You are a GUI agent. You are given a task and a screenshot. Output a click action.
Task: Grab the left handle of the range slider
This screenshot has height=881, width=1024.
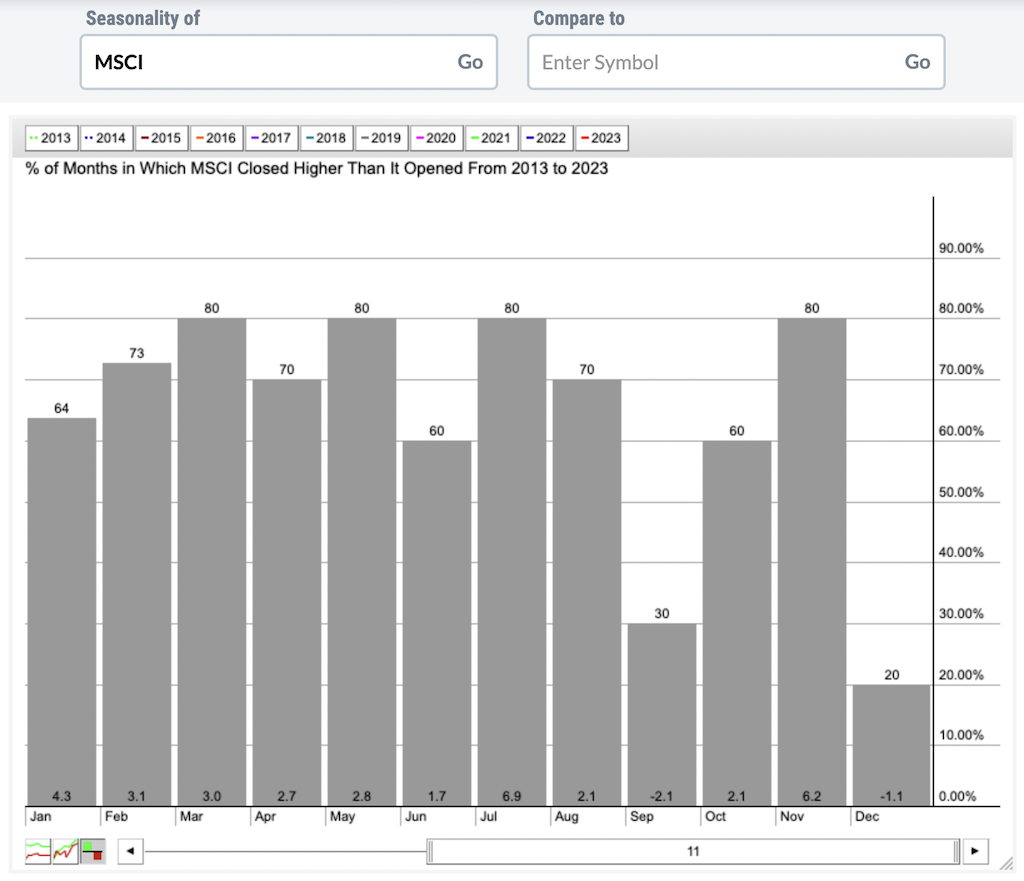click(x=430, y=852)
